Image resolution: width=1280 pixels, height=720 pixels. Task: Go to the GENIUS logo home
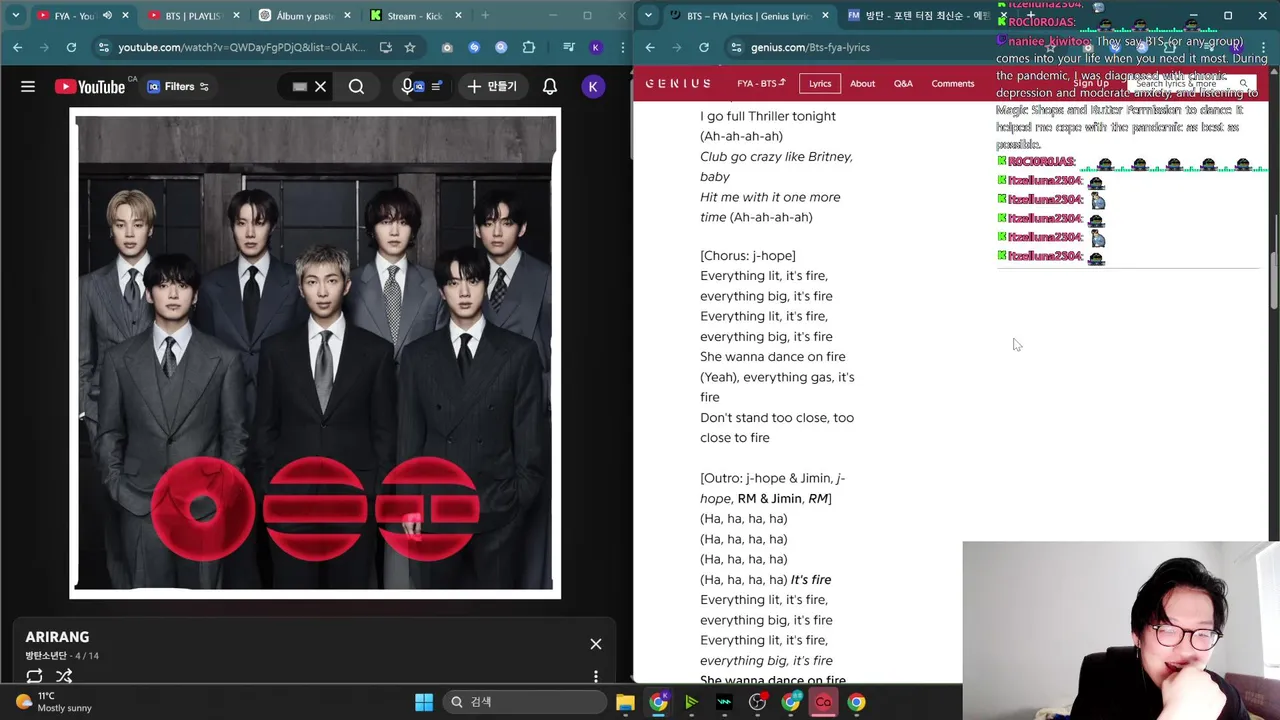tap(678, 84)
